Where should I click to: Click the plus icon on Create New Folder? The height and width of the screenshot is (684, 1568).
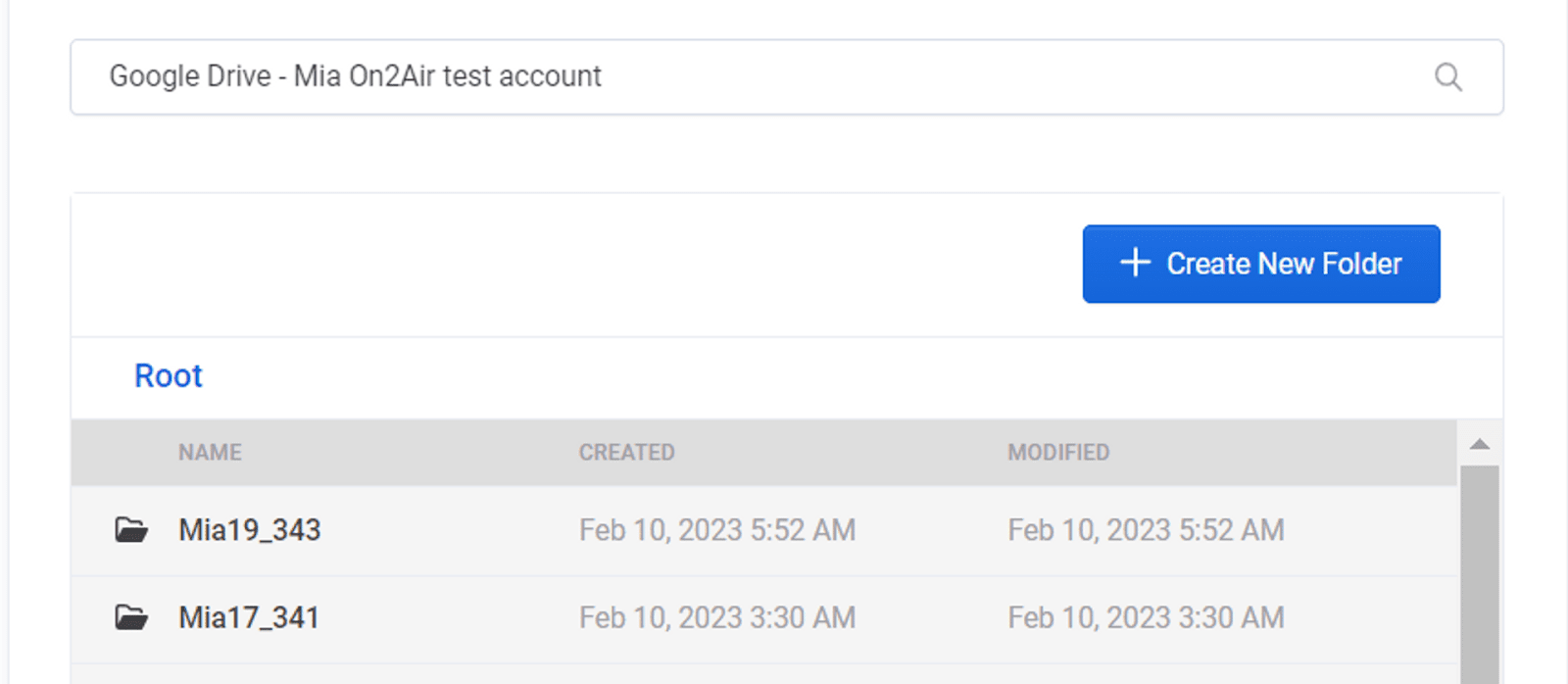pyautogui.click(x=1135, y=263)
